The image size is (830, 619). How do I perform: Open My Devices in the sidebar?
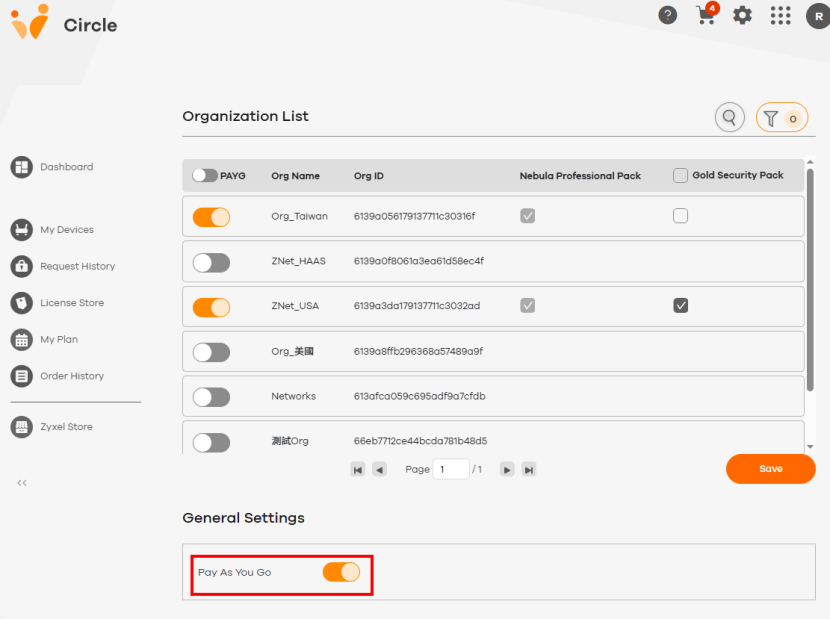67,229
